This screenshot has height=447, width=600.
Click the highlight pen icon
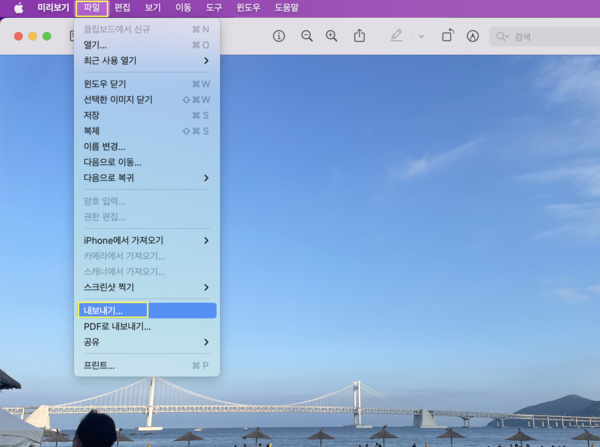[x=396, y=36]
